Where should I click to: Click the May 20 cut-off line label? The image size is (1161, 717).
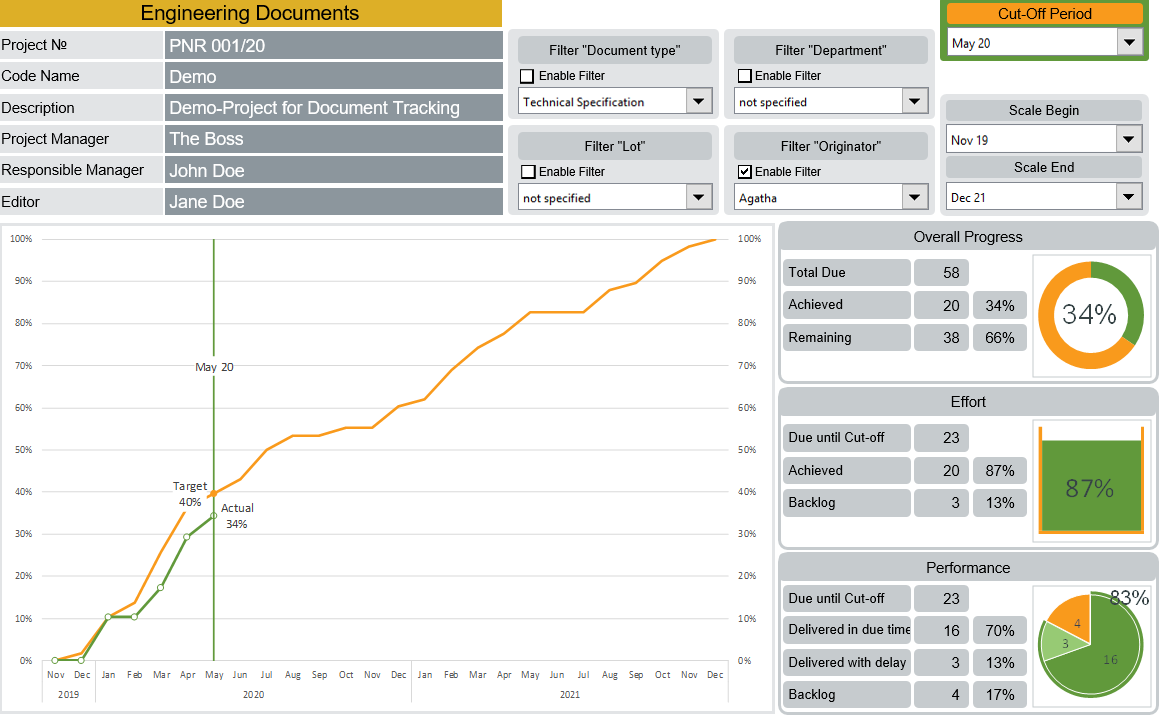pos(214,367)
